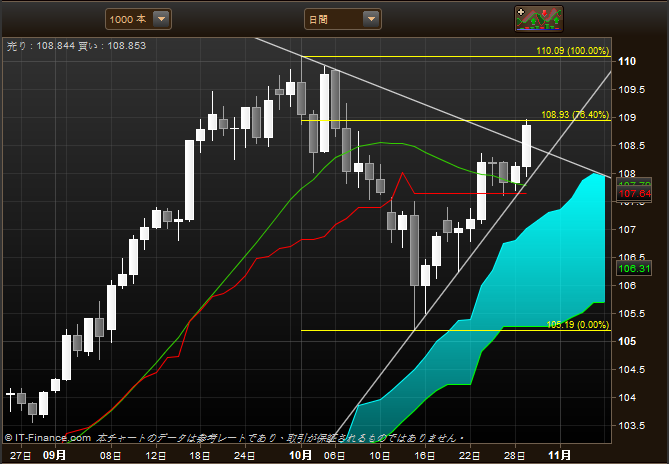
Task: Click the 103.5 price axis label
Action: (x=631, y=426)
